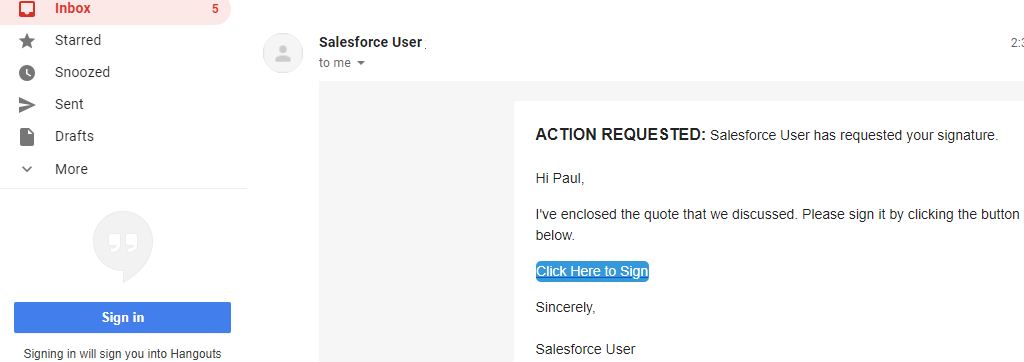Image resolution: width=1024 pixels, height=362 pixels.
Task: Open the Starred folder
Action: tap(78, 41)
